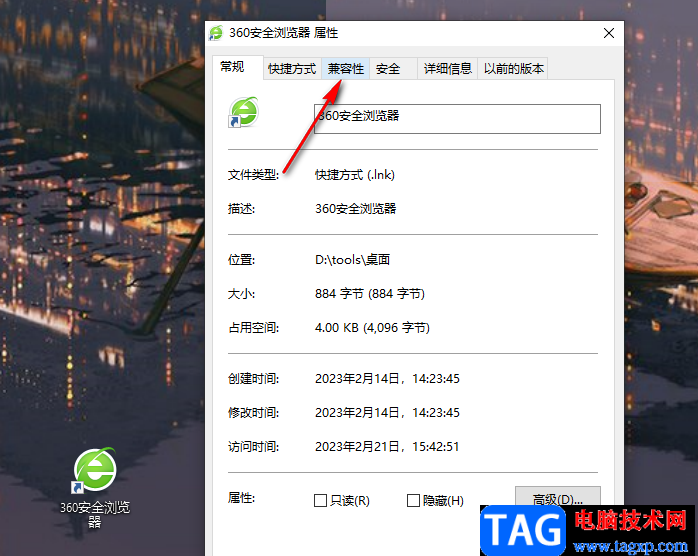Click the size value 884 字节 (884 字节)
The height and width of the screenshot is (556, 698).
coord(370,294)
